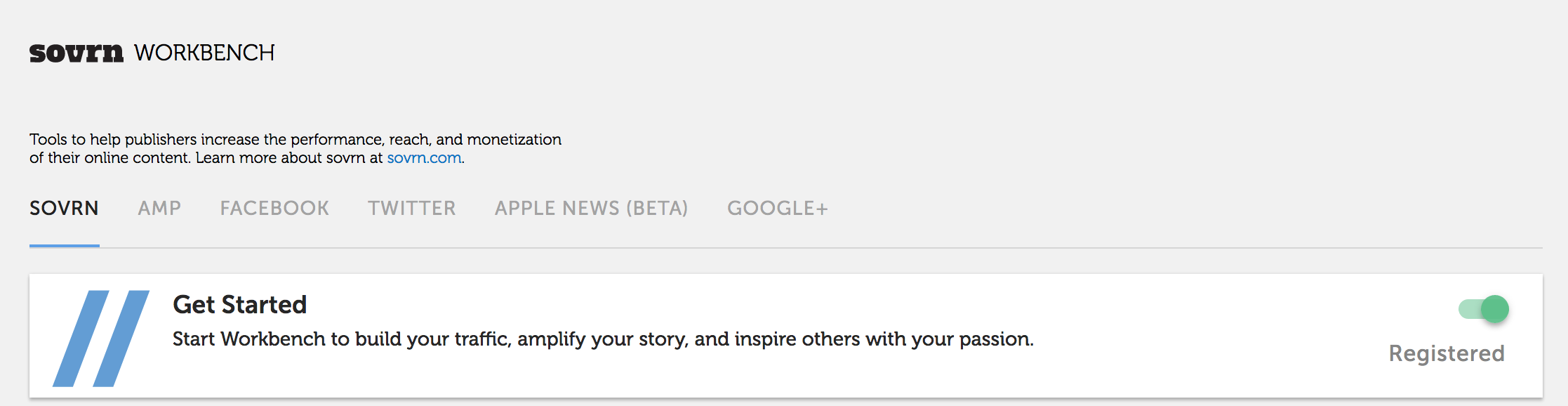Open the FACEBOOK tab
Viewport: 1568px width, 406px height.
click(274, 208)
